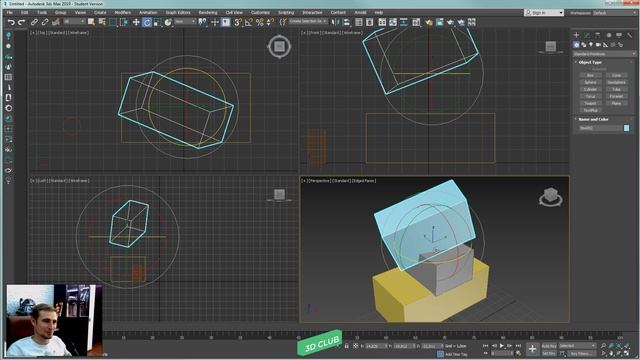
Task: Select the Geometry category icon
Action: (x=576, y=44)
